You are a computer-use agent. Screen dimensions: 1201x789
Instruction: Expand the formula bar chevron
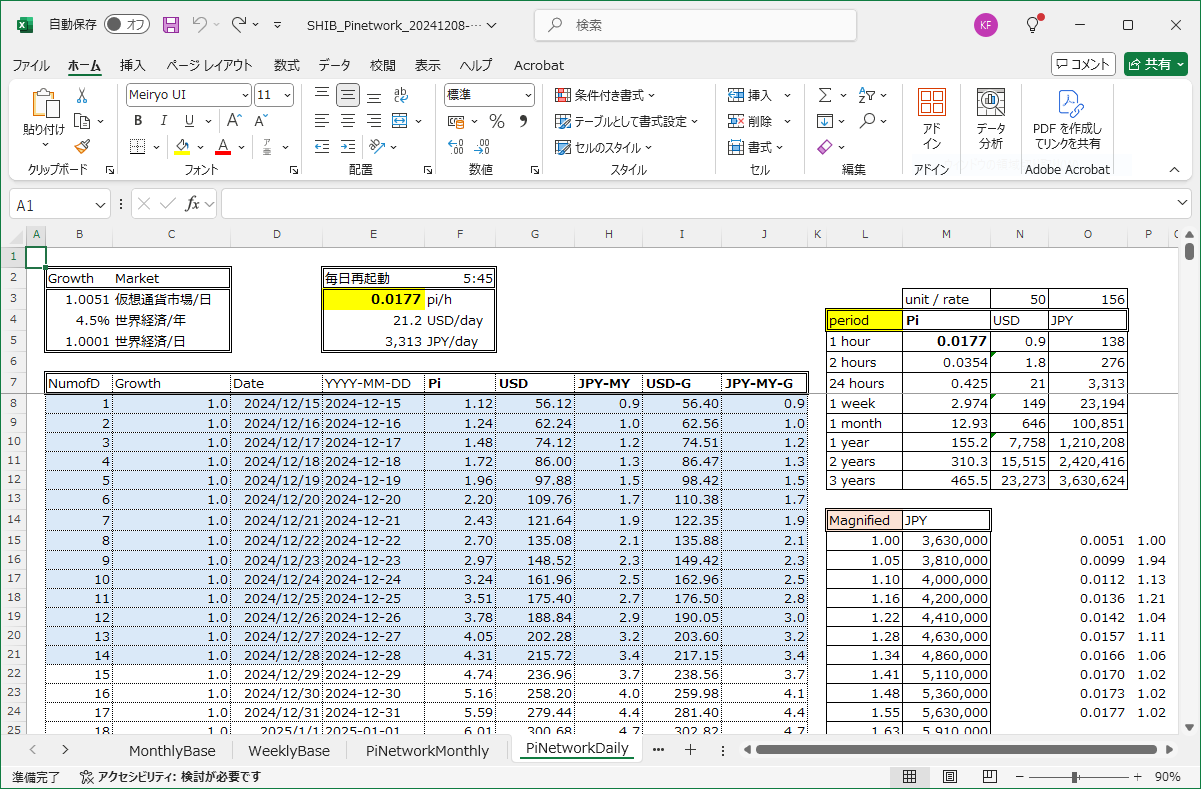point(1184,204)
